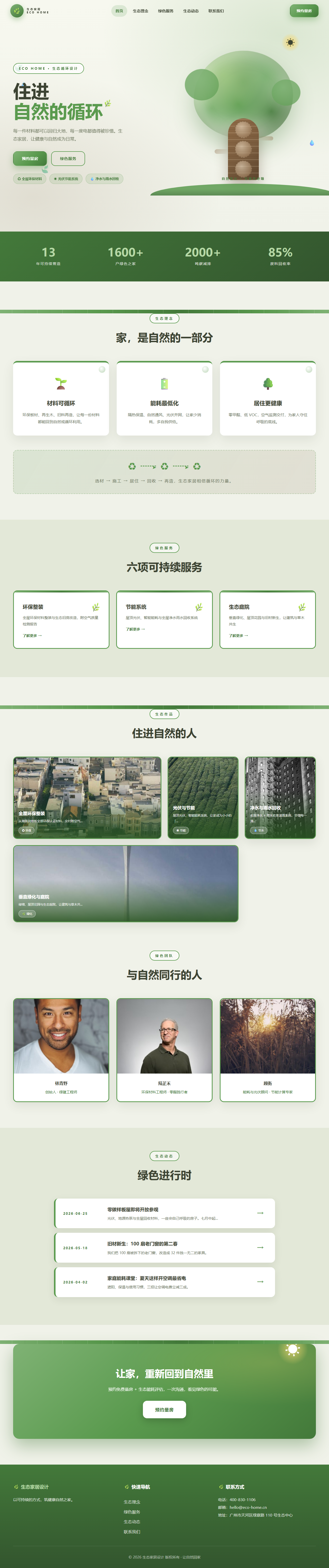The height and width of the screenshot is (1568, 329).
Task: Click the 环保 tag on 全屋环保整装 project
Action: click(26, 830)
